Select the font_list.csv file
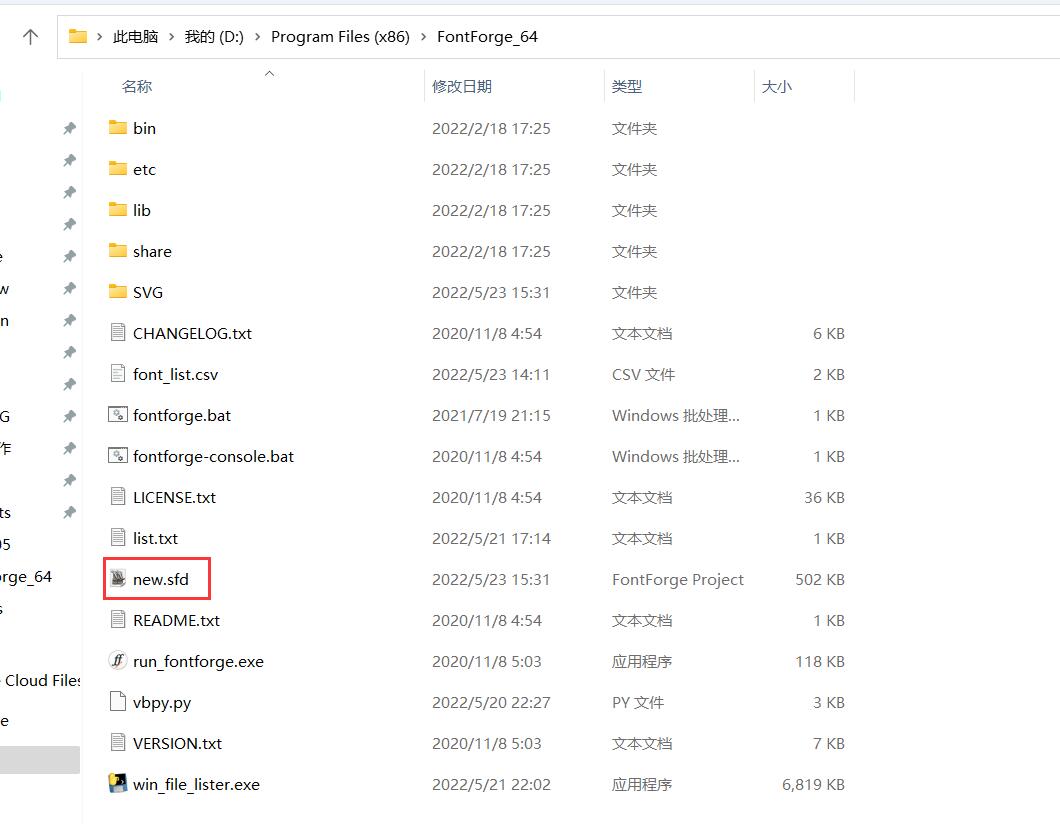The width and height of the screenshot is (1060, 824). pos(175,374)
